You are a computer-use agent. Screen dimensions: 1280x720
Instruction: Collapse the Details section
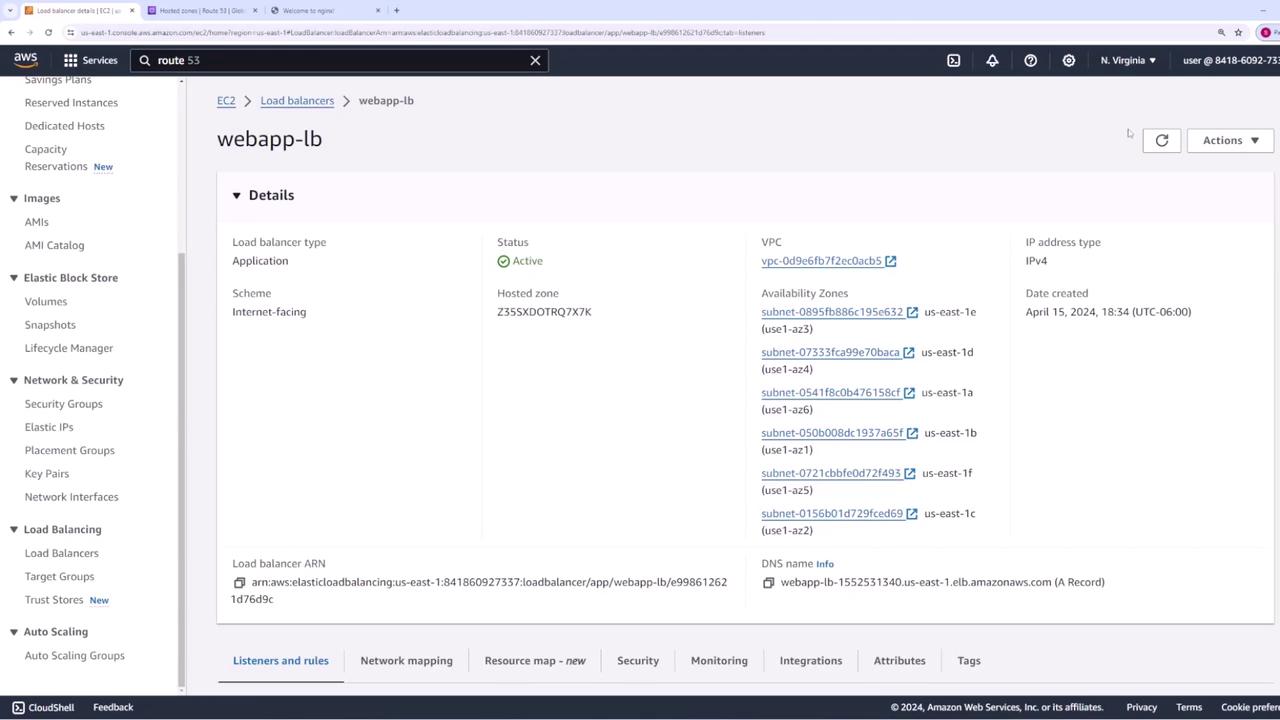(237, 195)
